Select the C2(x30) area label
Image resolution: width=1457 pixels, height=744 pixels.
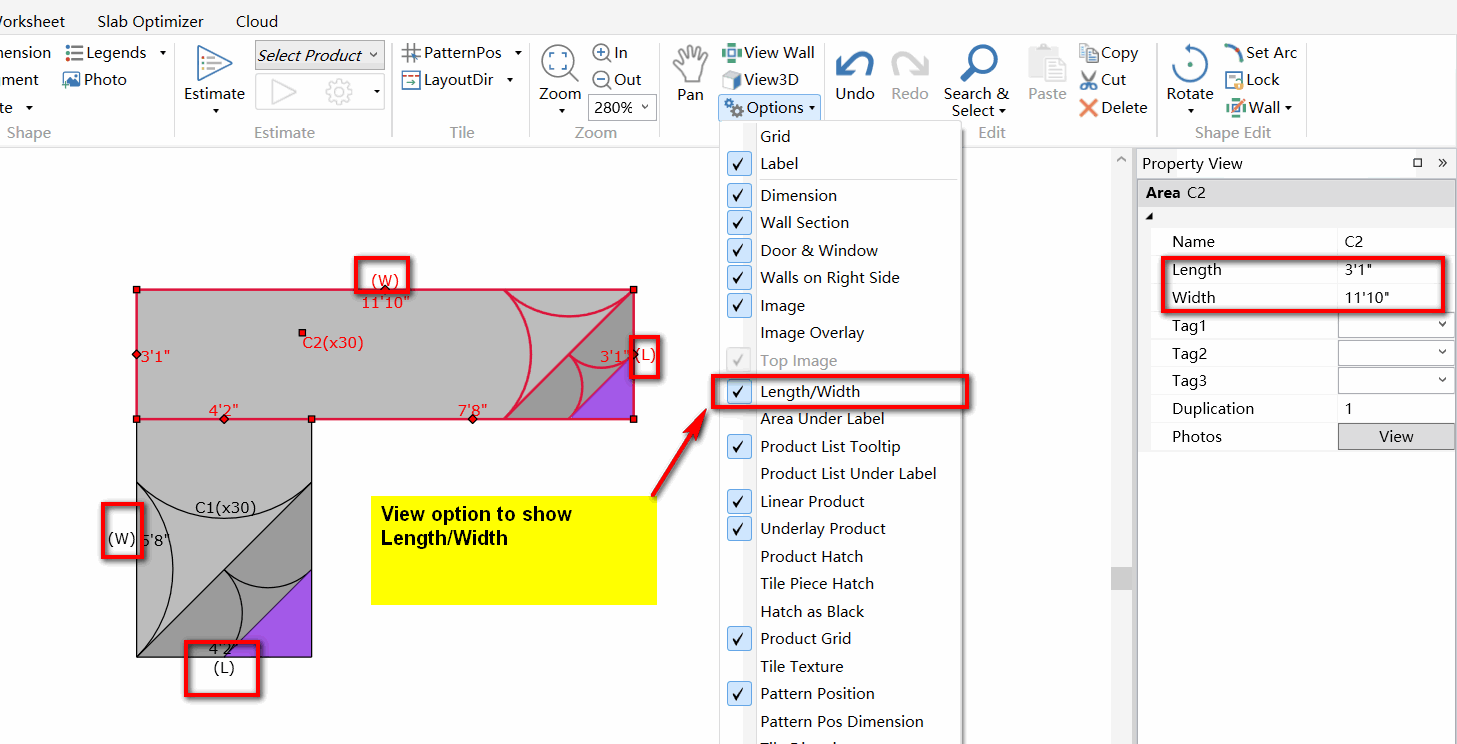coord(333,343)
